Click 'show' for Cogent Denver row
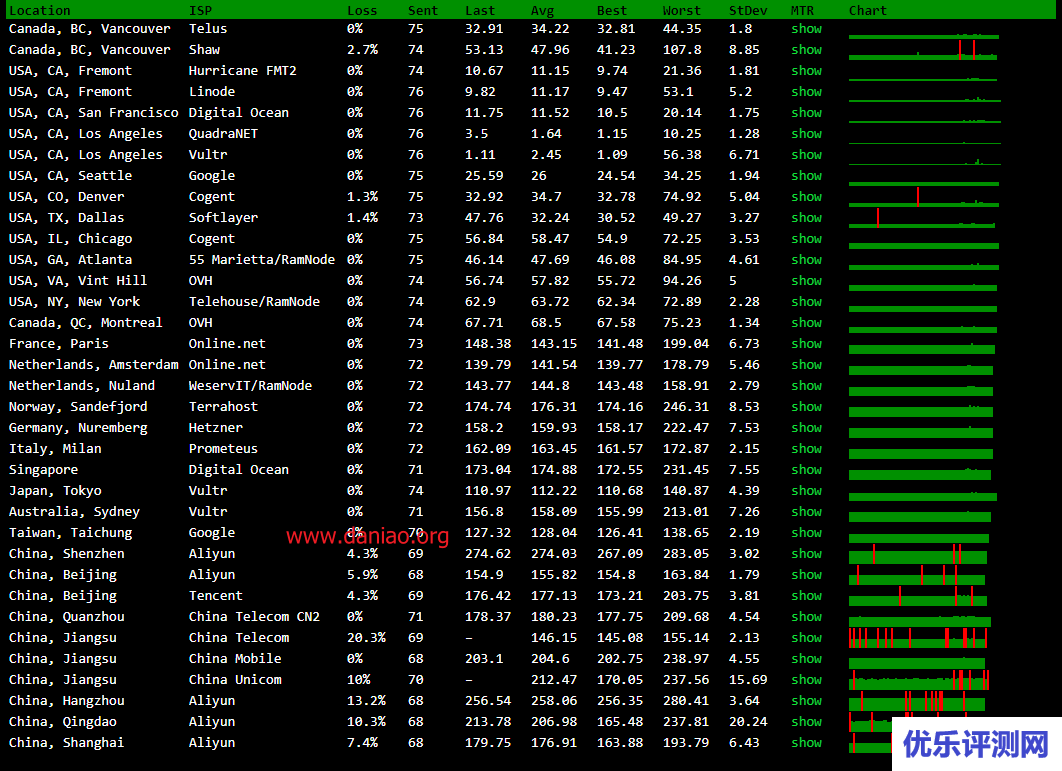Image resolution: width=1062 pixels, height=771 pixels. pos(806,196)
